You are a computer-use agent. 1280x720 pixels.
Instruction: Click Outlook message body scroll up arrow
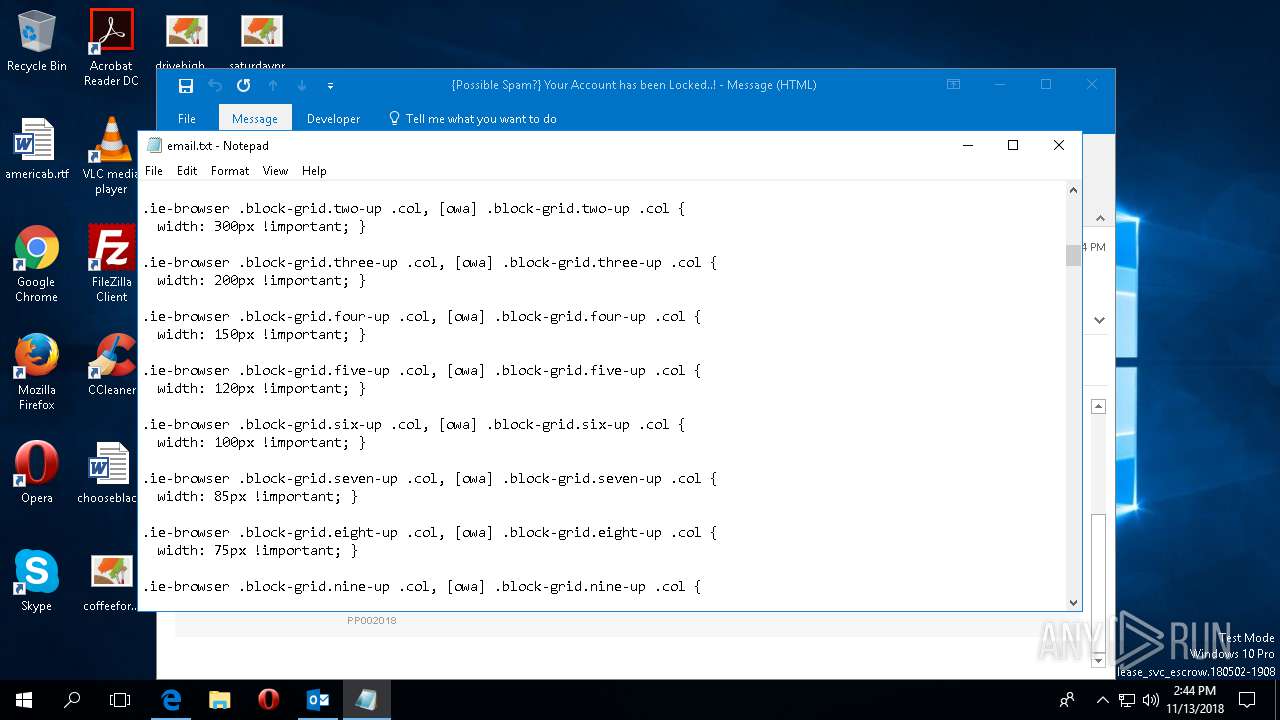pyautogui.click(x=1098, y=406)
